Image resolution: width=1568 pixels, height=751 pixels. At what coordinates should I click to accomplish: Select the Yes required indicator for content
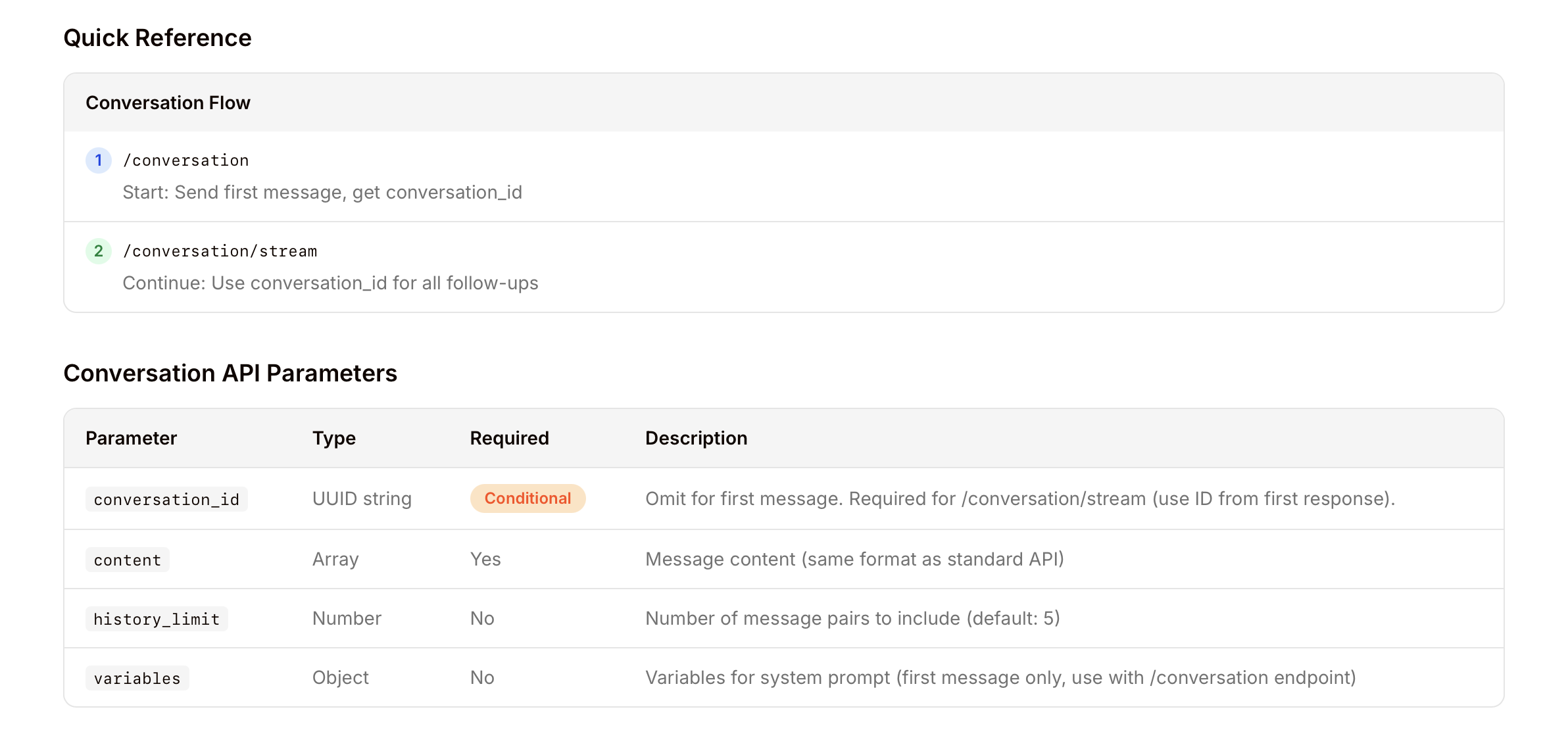click(485, 560)
